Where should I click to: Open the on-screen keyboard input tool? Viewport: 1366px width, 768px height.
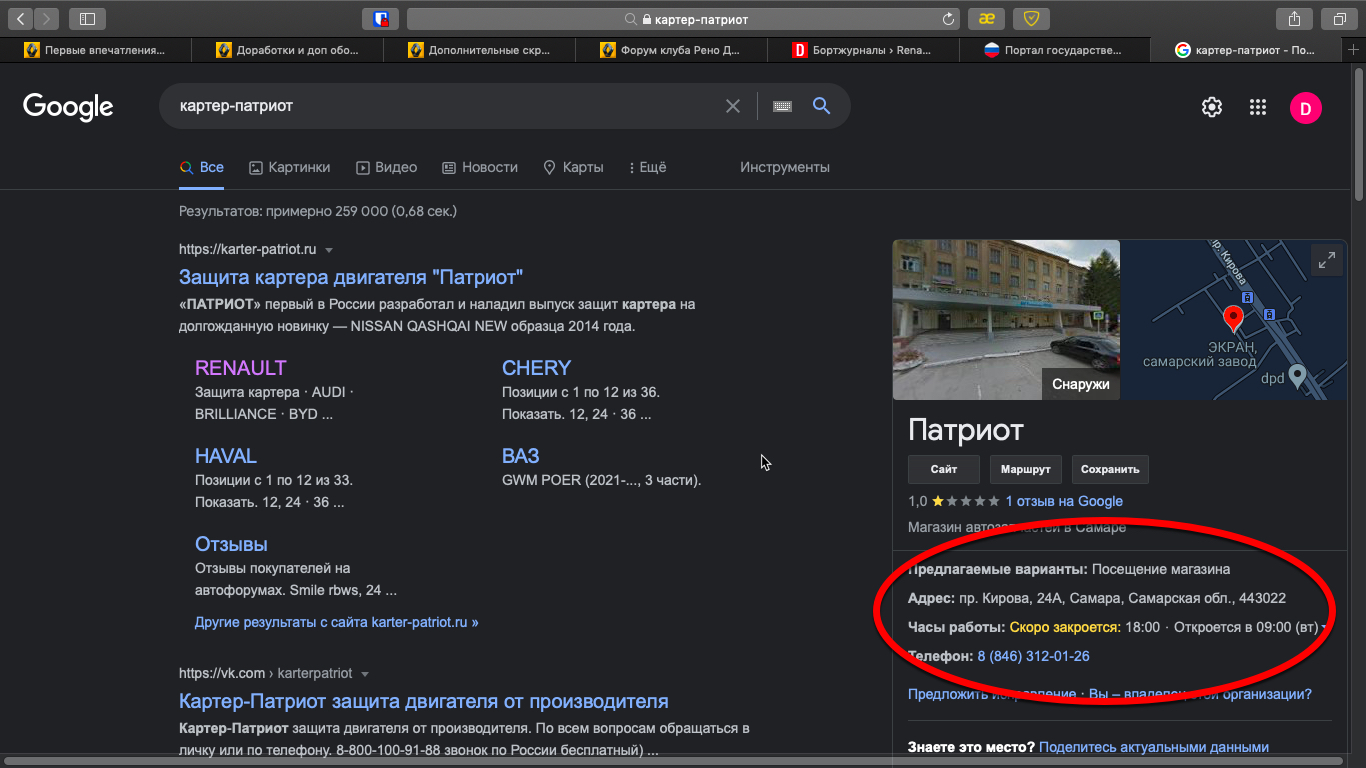coord(782,106)
